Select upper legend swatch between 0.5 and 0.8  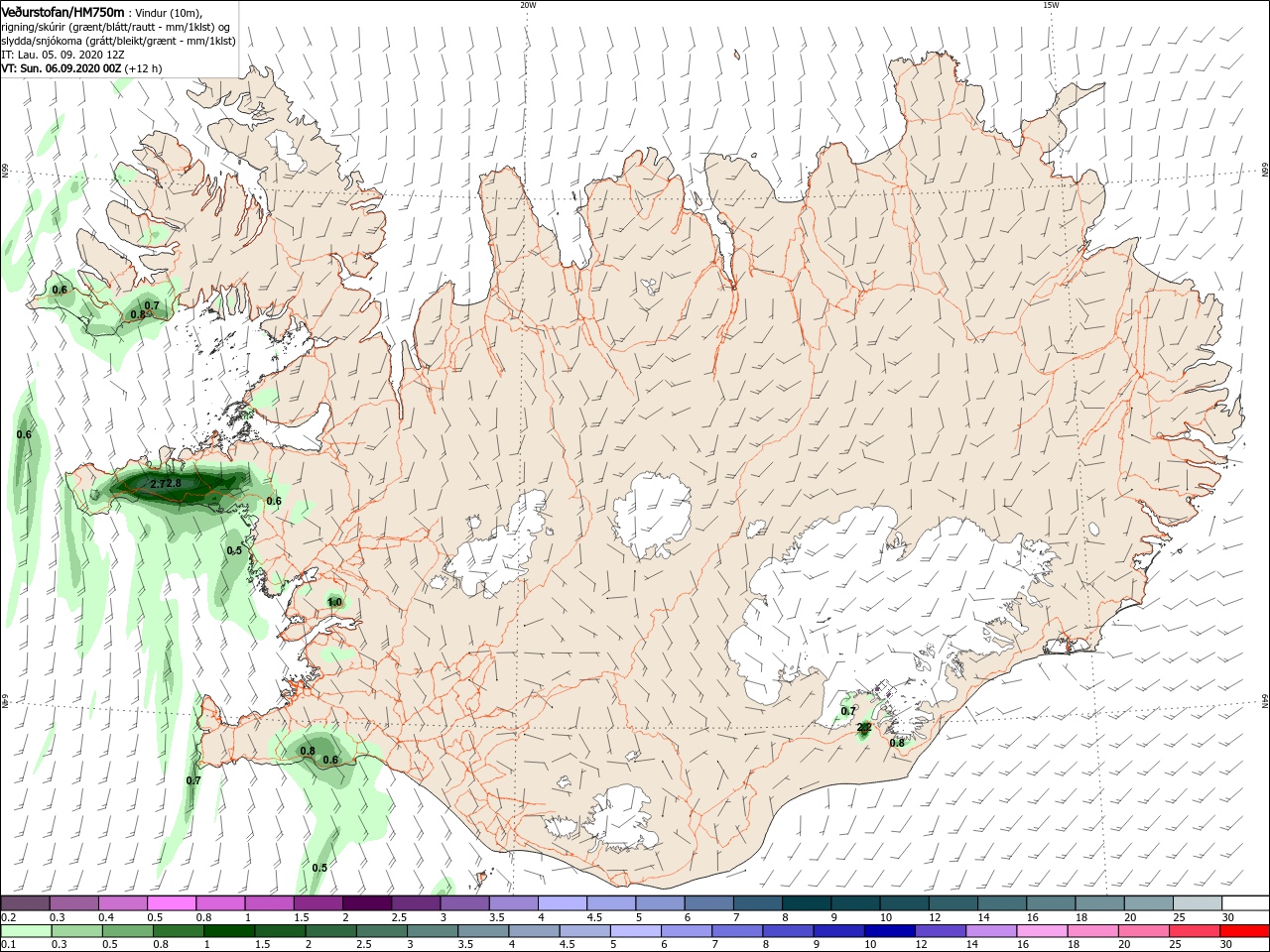pos(172,903)
